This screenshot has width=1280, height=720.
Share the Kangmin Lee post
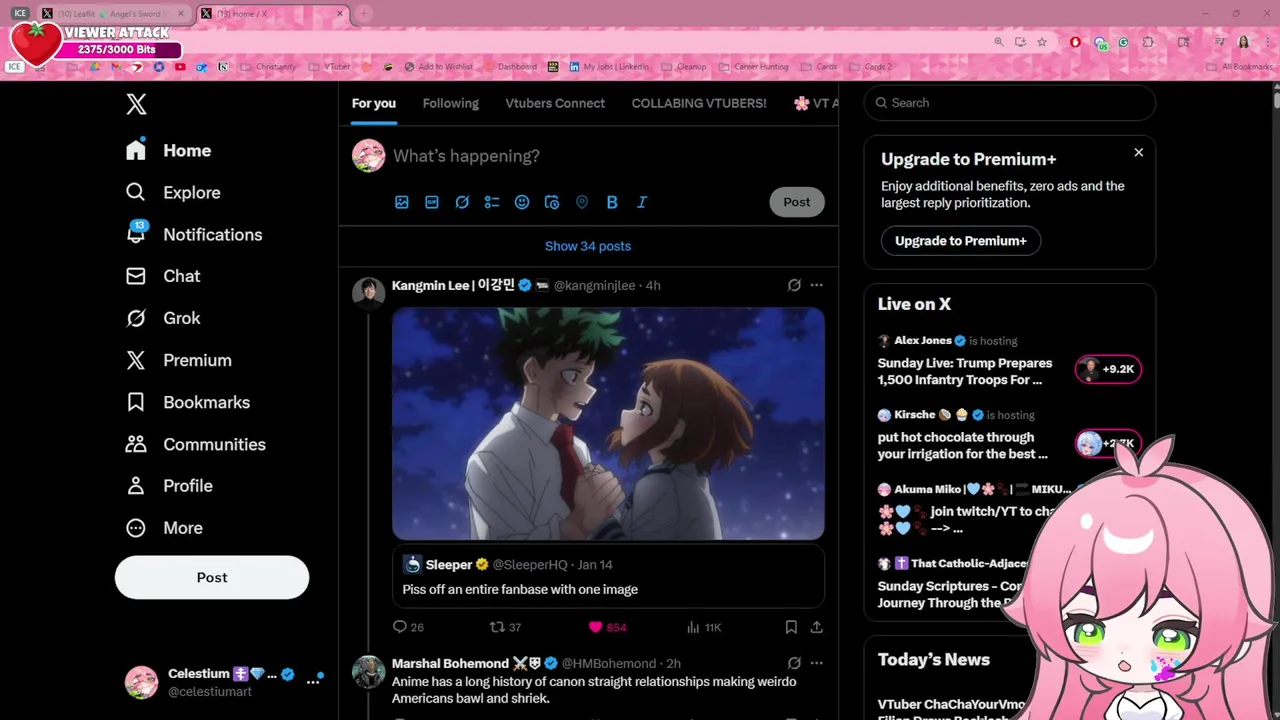[817, 627]
